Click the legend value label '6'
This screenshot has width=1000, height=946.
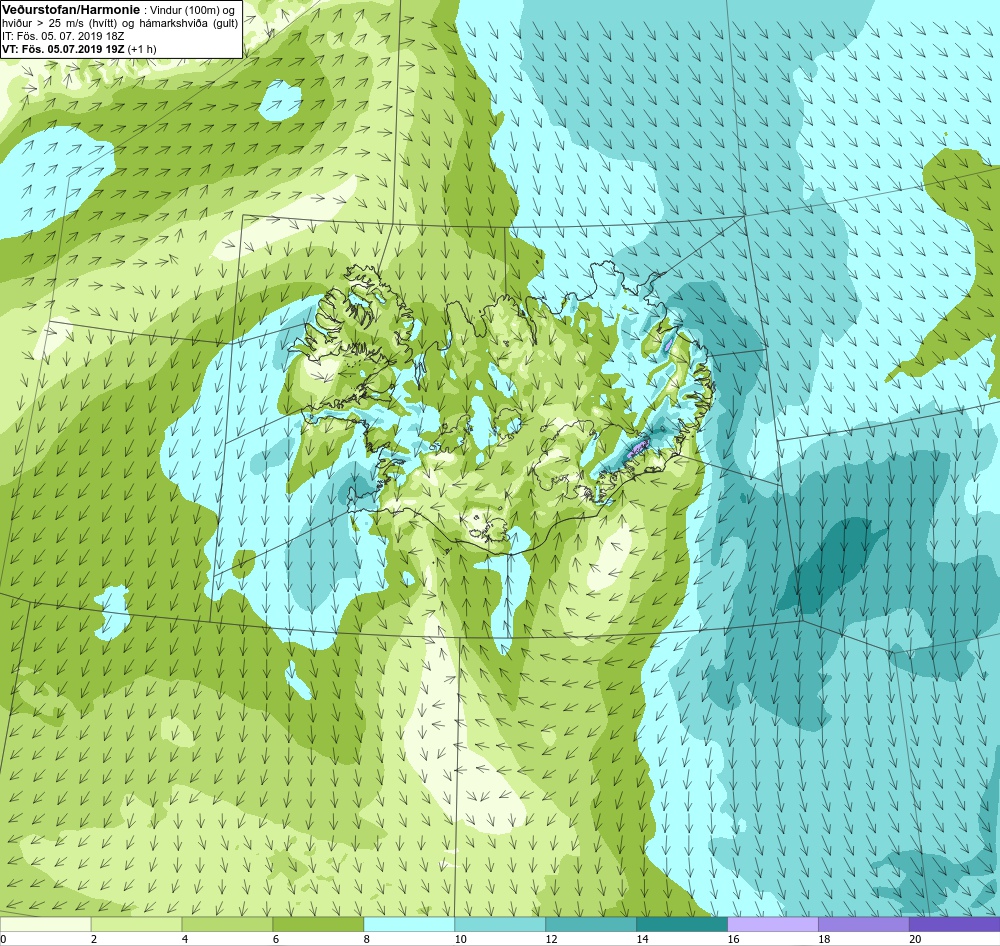(x=276, y=939)
